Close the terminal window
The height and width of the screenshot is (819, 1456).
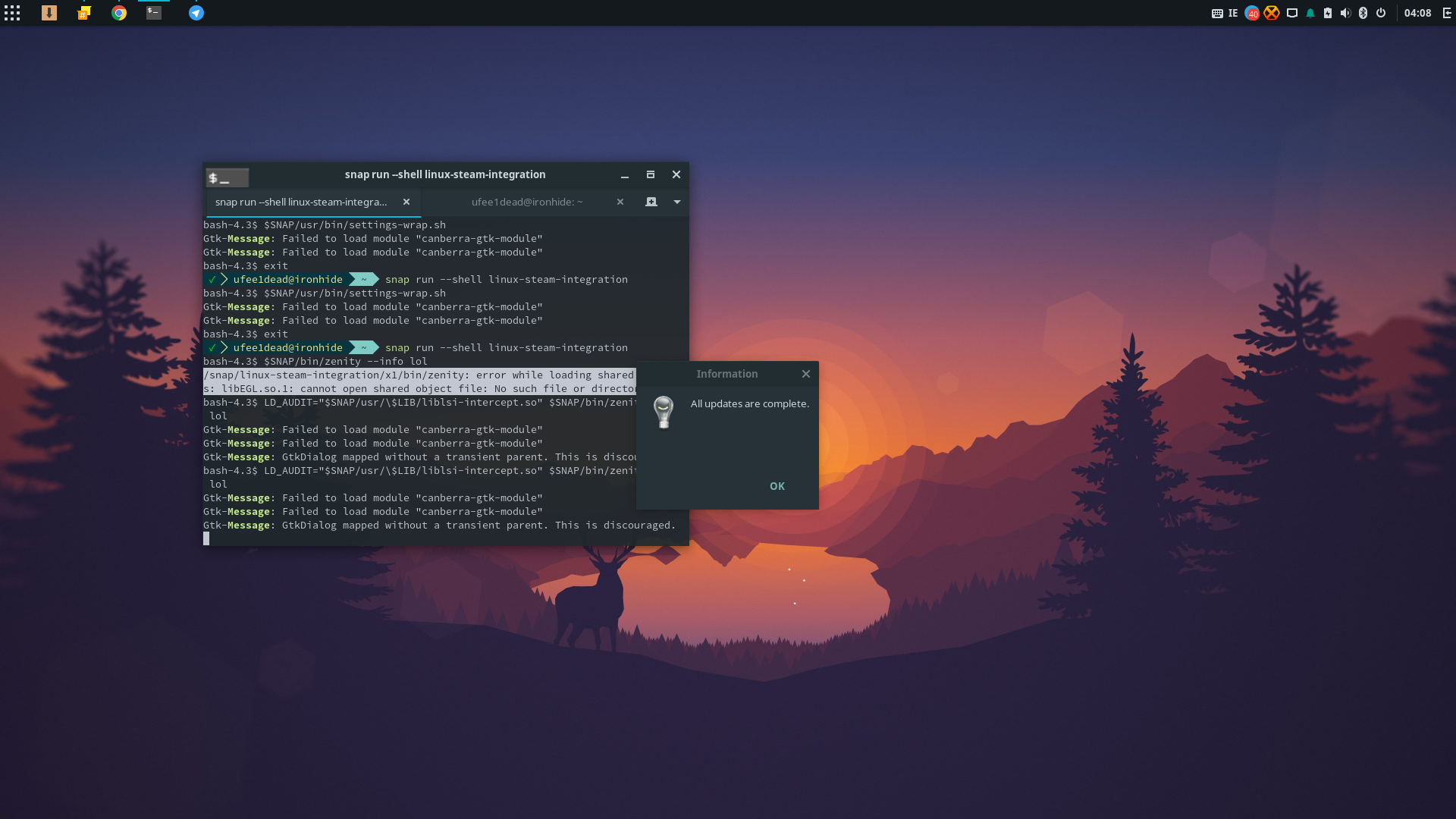tap(676, 174)
